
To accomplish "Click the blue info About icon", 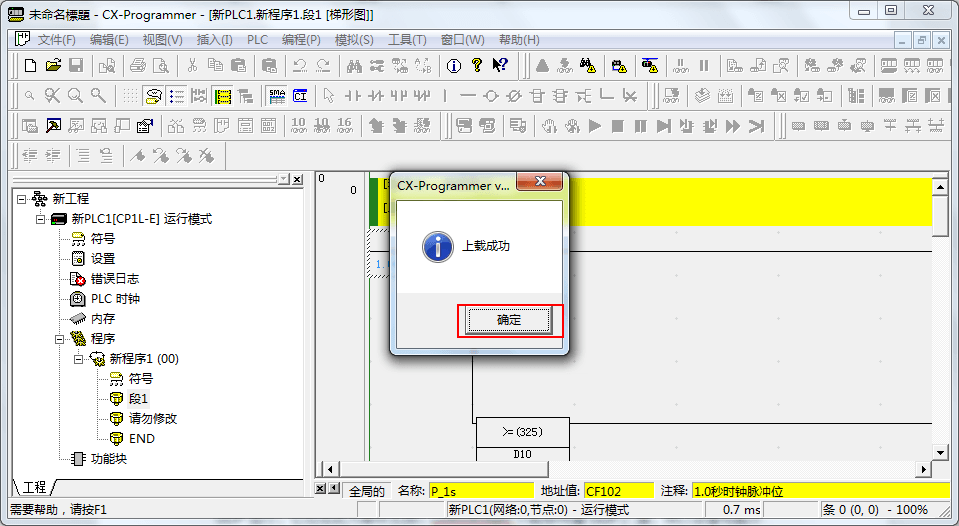I will (x=454, y=65).
